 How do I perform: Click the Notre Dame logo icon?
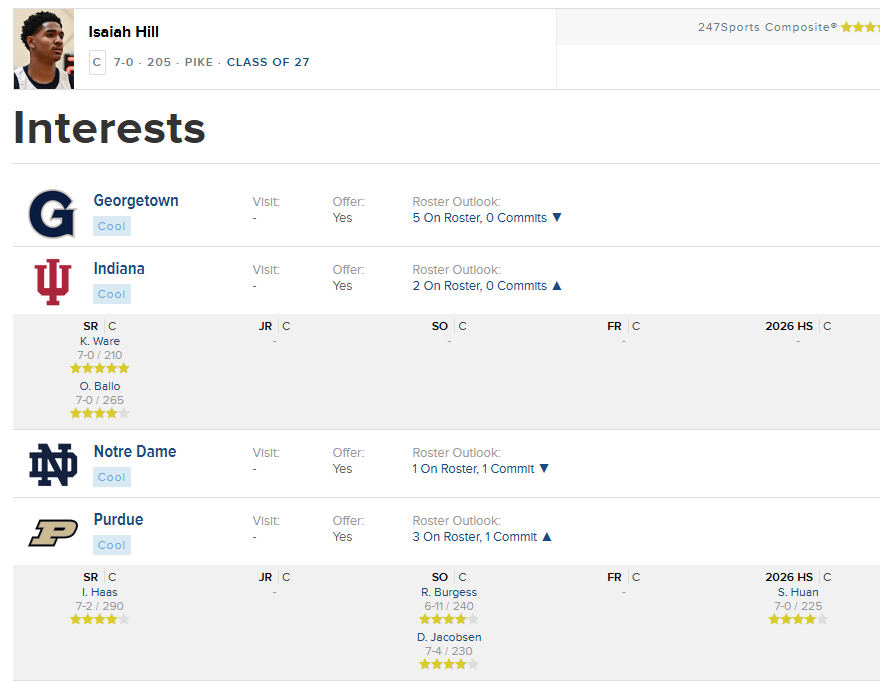pyautogui.click(x=52, y=464)
